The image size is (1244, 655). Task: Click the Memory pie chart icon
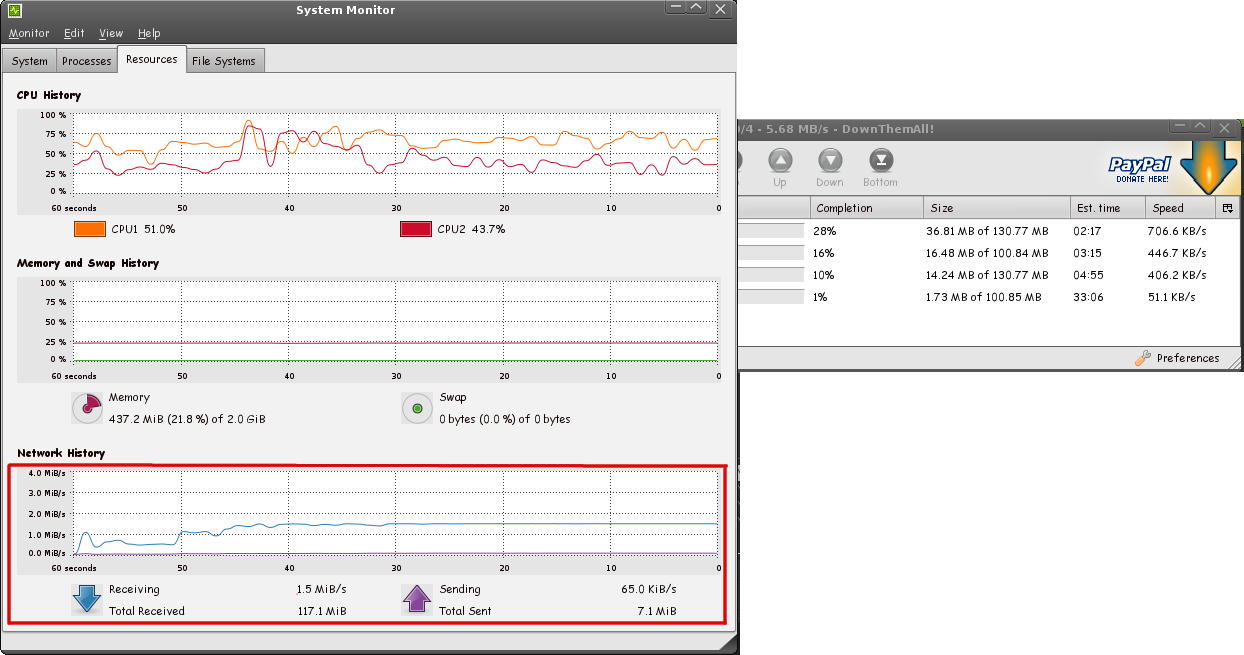88,407
